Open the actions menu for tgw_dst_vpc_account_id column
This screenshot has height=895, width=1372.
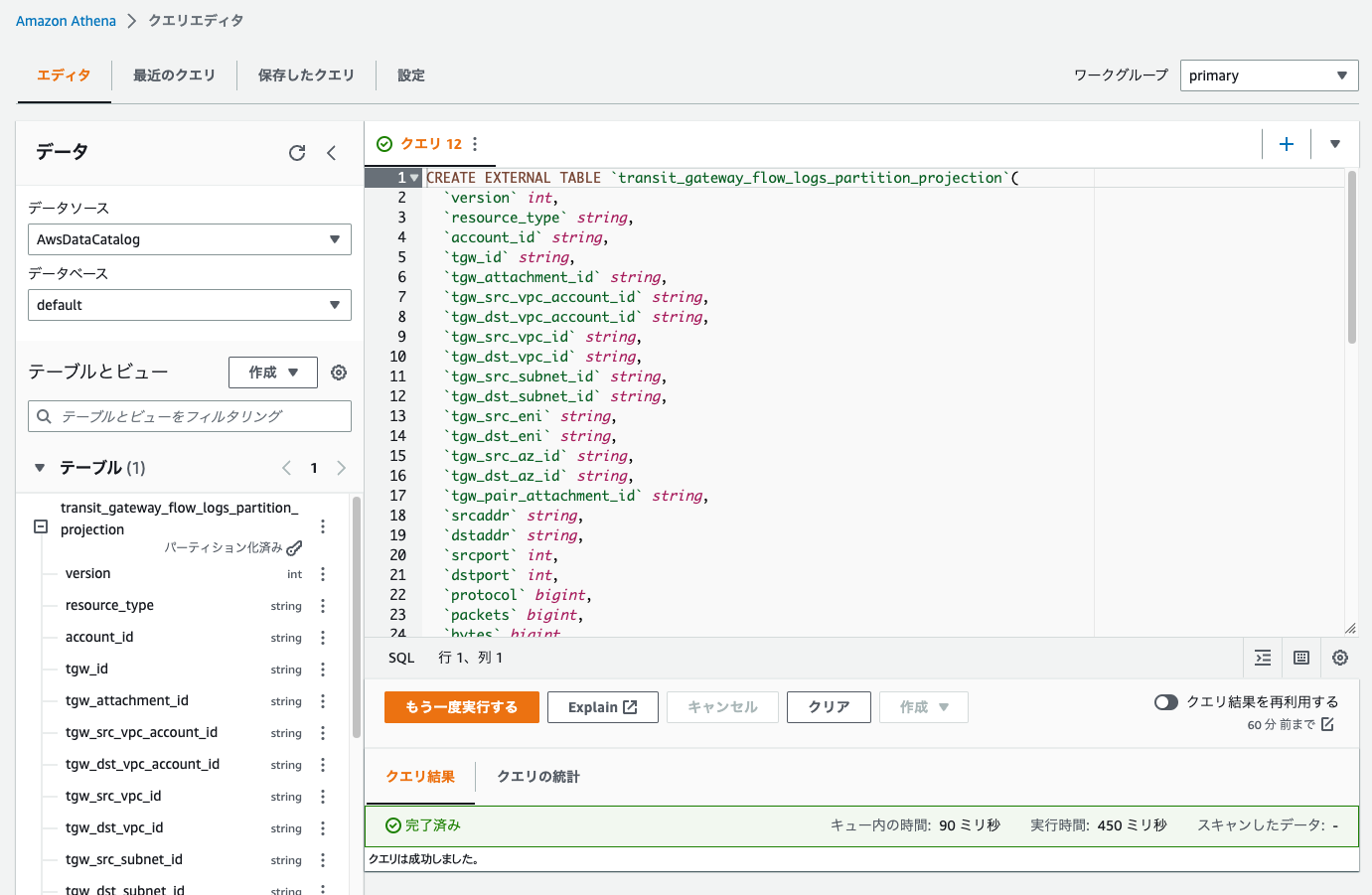[x=323, y=765]
